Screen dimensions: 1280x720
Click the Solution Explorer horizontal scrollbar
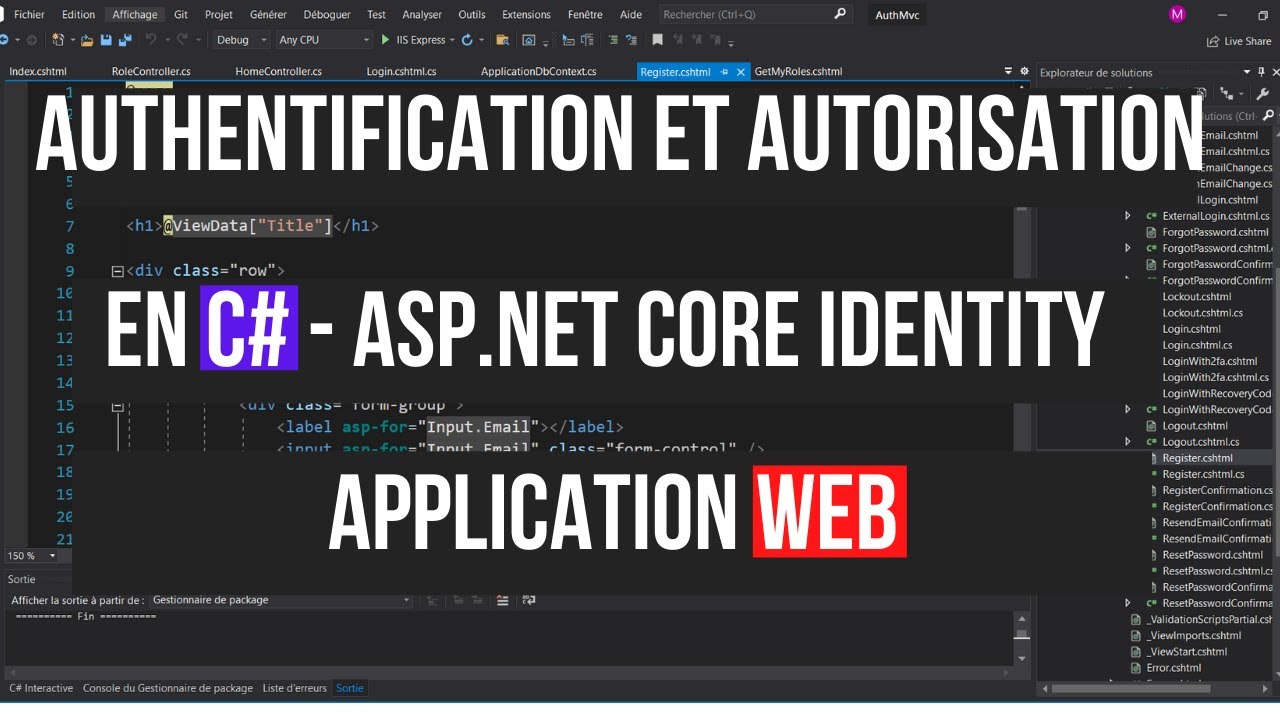1130,688
